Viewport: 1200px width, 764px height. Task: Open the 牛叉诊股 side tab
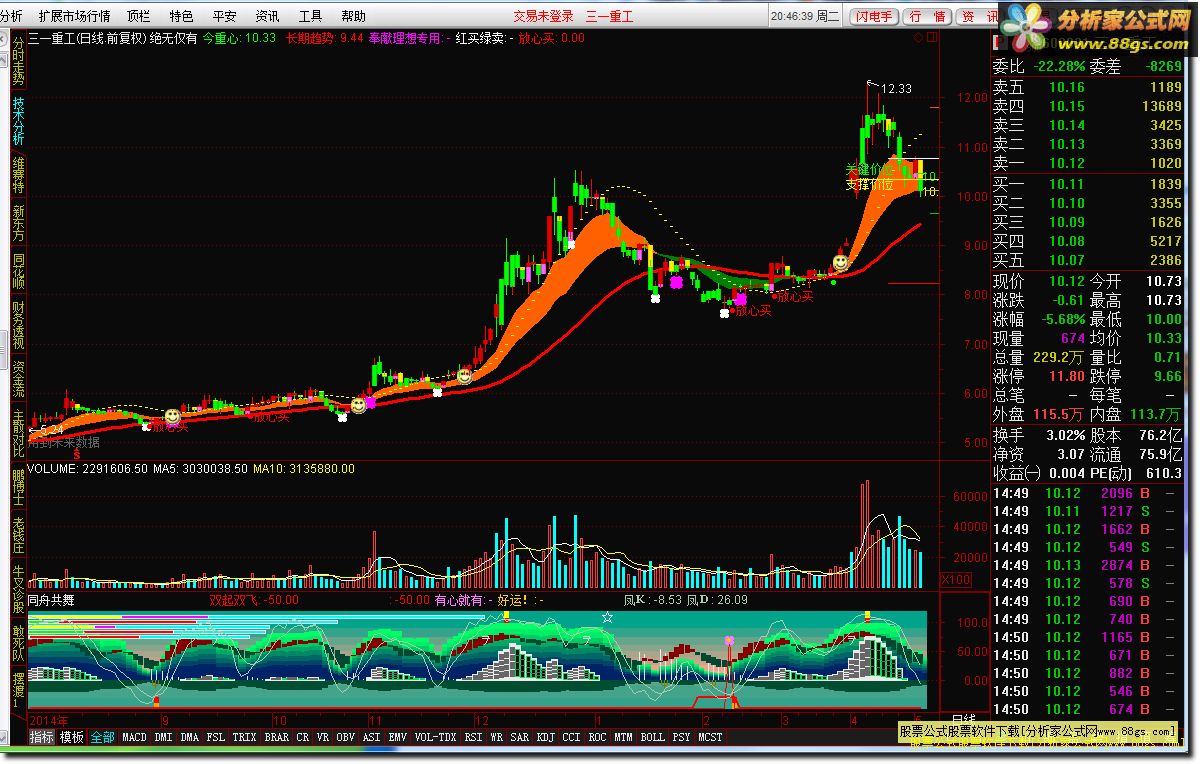tap(18, 590)
